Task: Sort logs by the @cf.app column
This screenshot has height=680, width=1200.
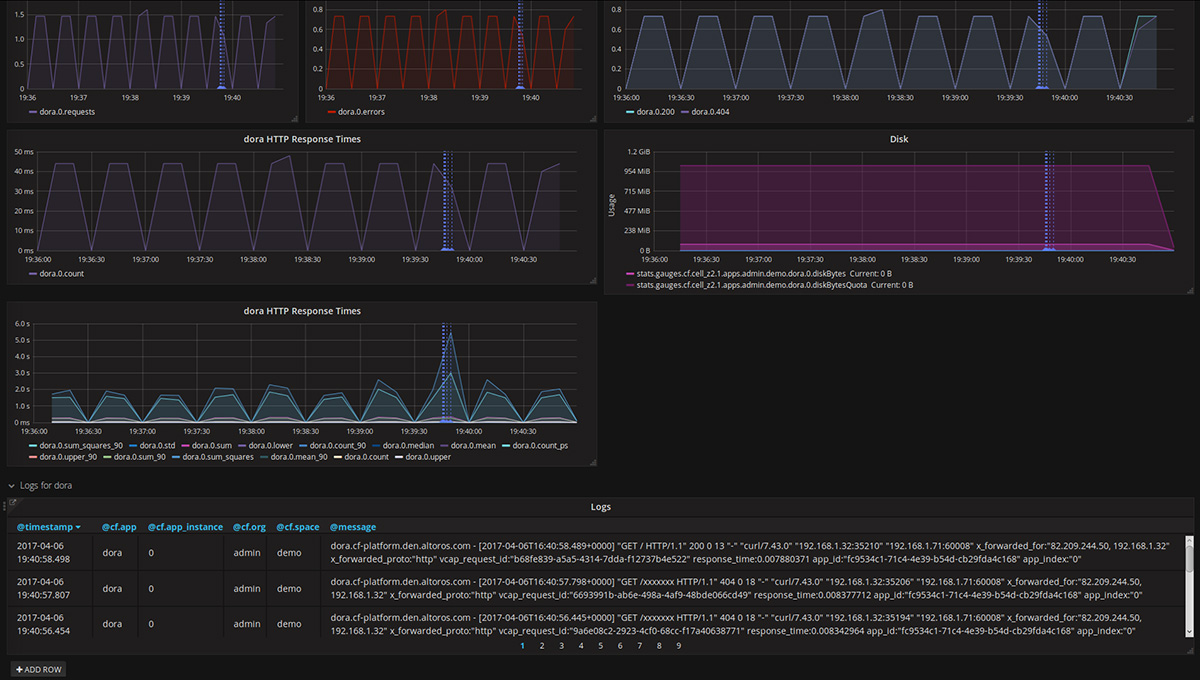Action: coord(119,527)
